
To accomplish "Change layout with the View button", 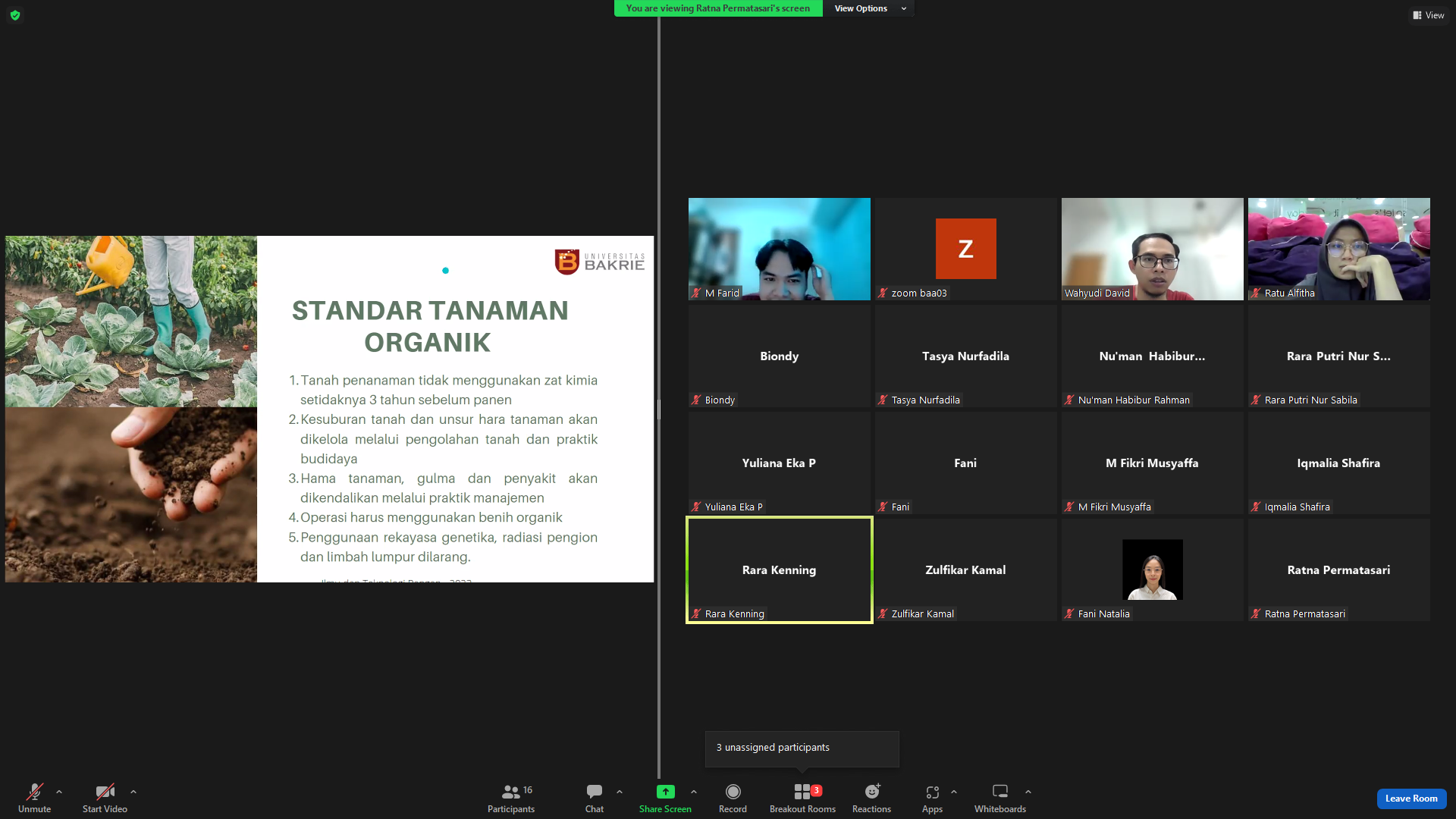I will [x=1428, y=15].
